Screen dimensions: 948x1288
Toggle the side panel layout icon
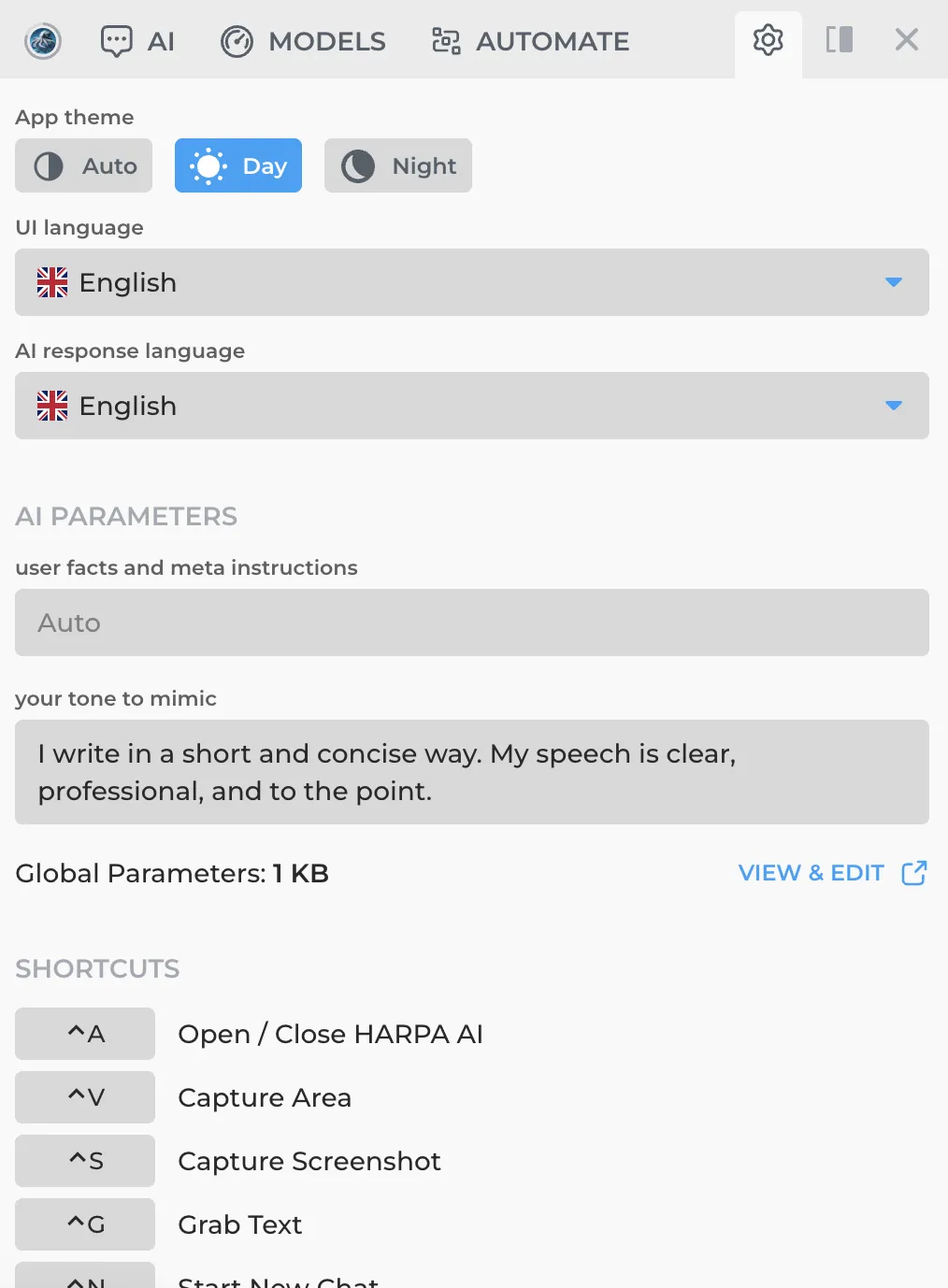click(x=839, y=40)
